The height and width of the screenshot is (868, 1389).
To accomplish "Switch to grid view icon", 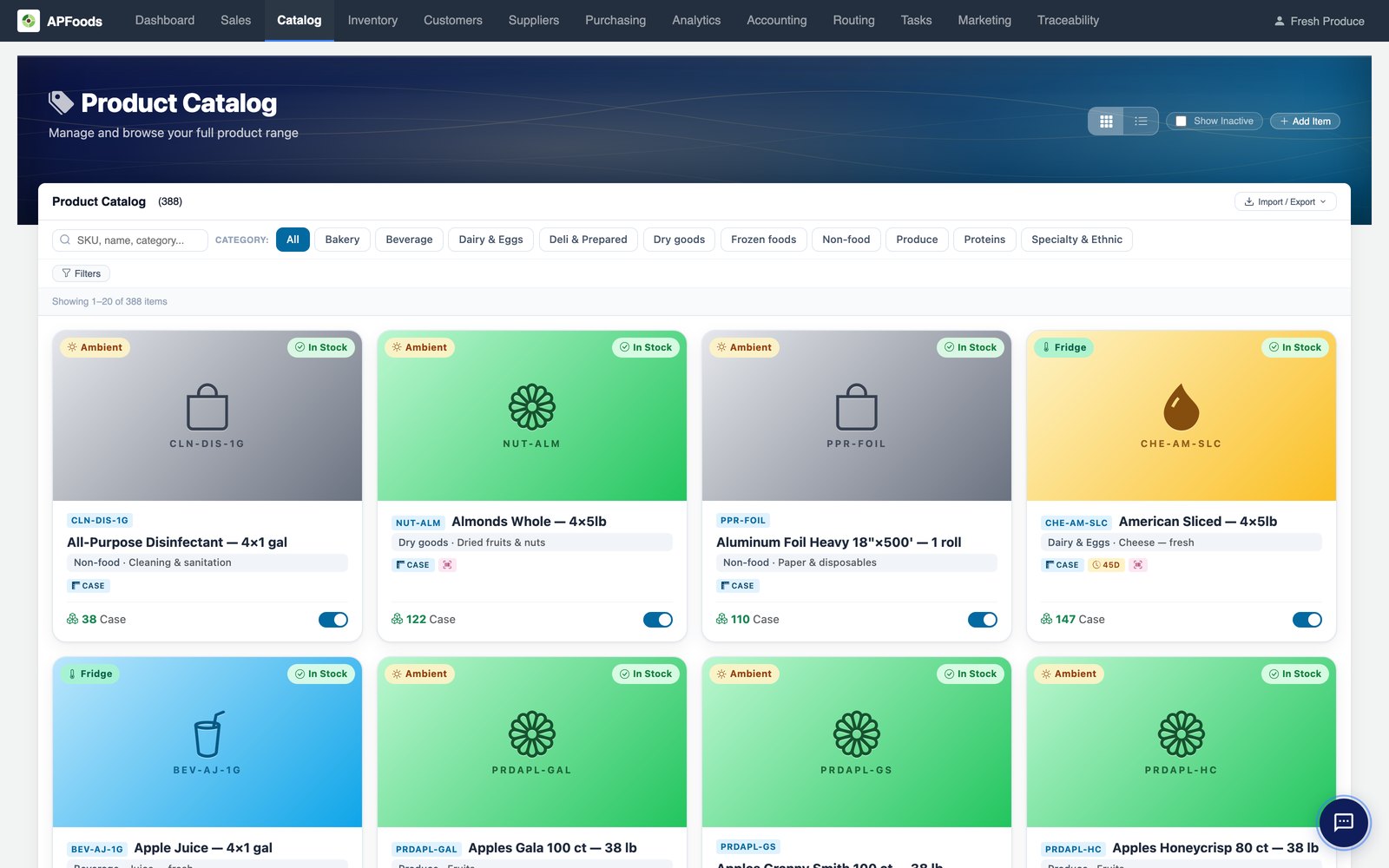I will click(x=1106, y=122).
